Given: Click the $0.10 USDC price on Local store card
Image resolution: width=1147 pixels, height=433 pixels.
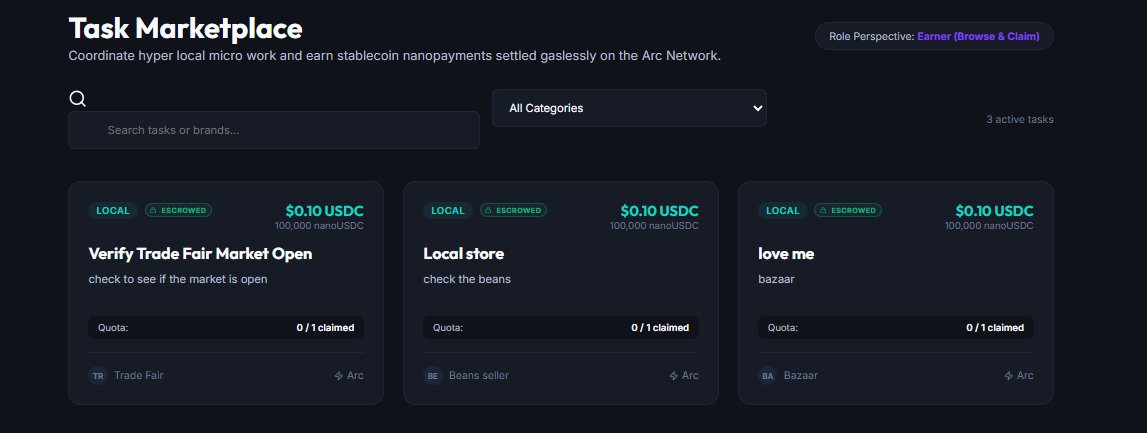Looking at the screenshot, I should click(660, 211).
